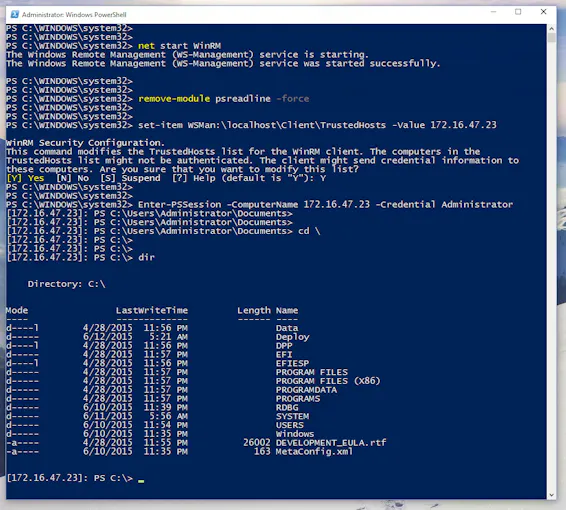Click the 'cd \' command
The width and height of the screenshot is (566, 510).
[x=309, y=231]
